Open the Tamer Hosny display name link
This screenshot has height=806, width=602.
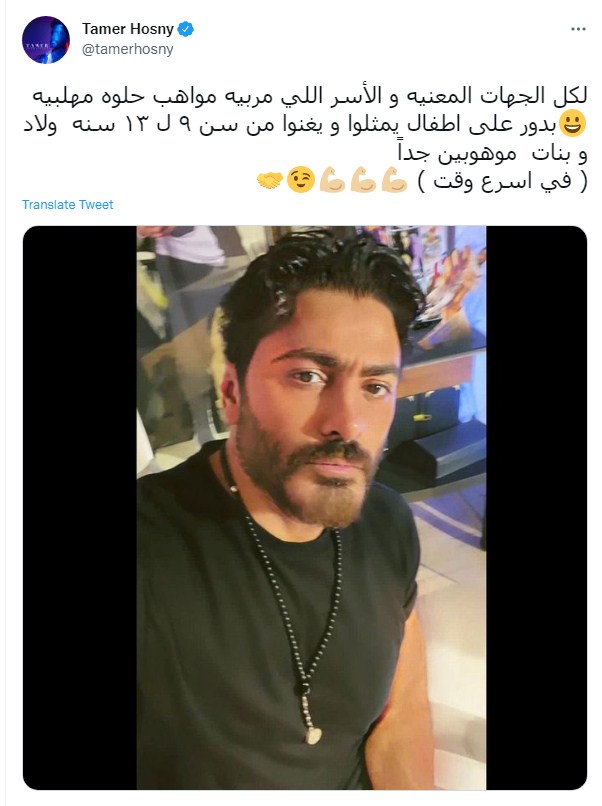(128, 29)
